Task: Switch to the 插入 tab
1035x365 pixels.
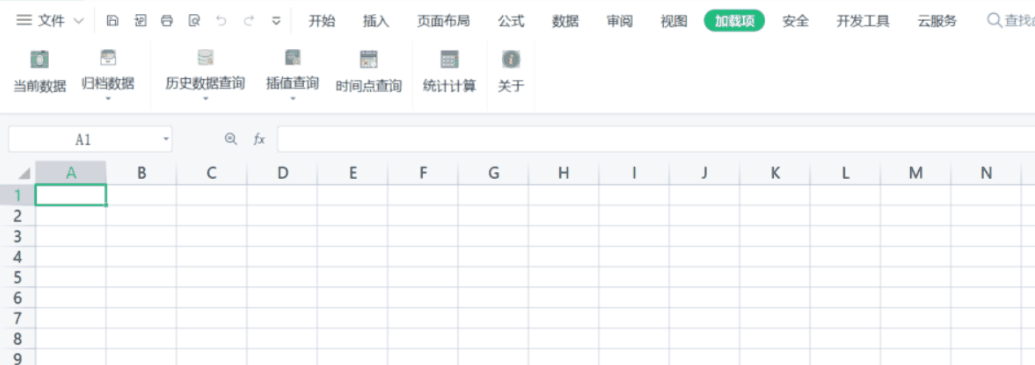Action: coord(376,21)
